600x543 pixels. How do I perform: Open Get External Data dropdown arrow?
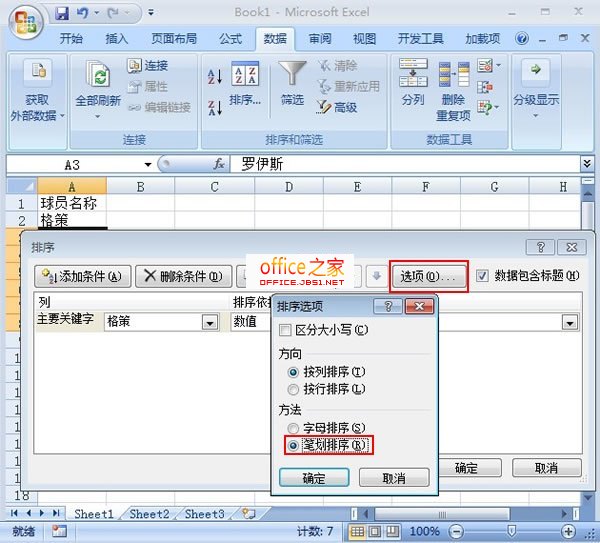click(62, 115)
